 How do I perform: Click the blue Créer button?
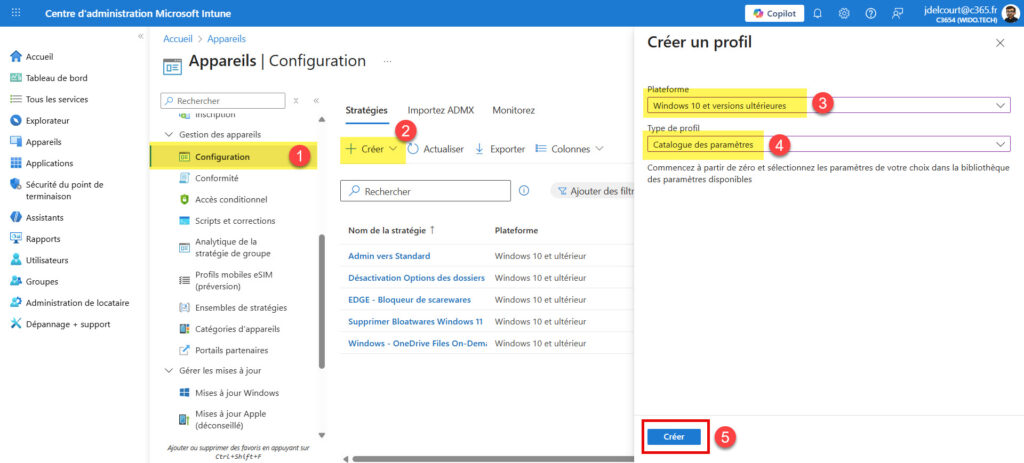[x=674, y=437]
